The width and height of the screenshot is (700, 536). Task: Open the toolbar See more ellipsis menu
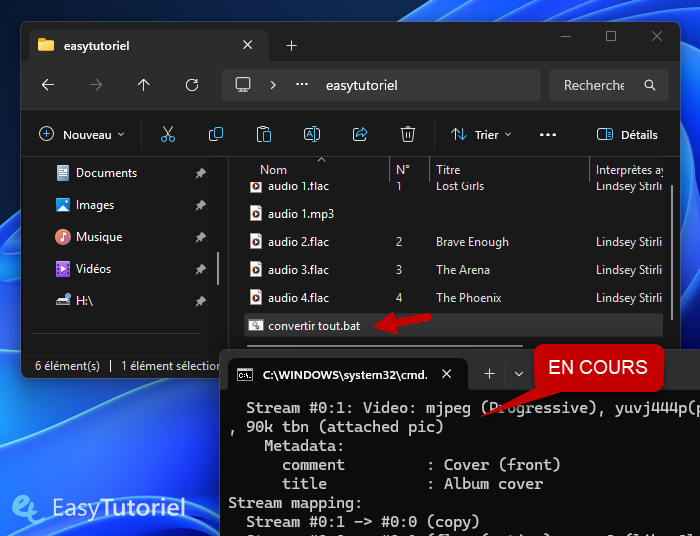(548, 134)
